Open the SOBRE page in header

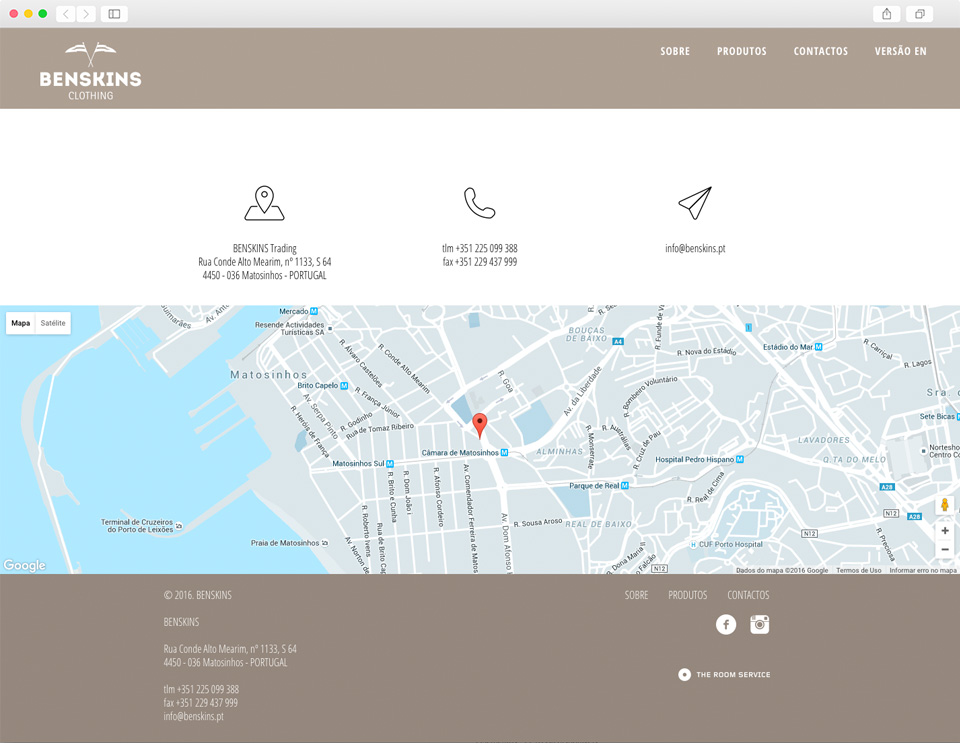pos(675,51)
